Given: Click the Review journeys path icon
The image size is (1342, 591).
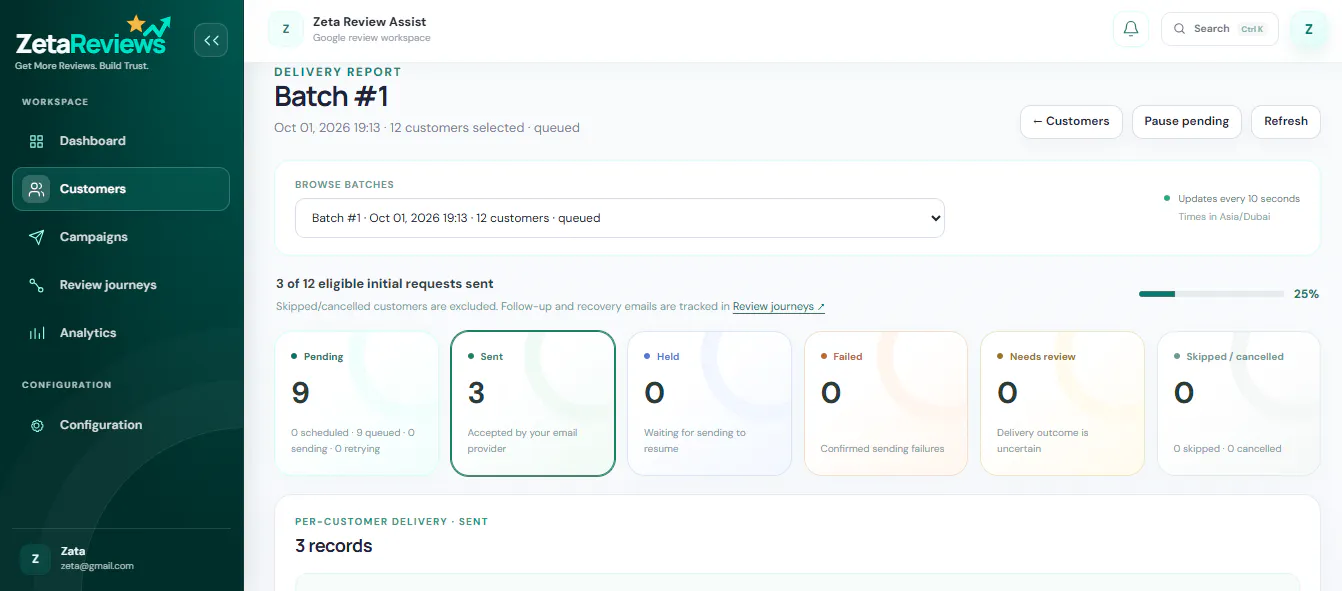Looking at the screenshot, I should coord(37,285).
